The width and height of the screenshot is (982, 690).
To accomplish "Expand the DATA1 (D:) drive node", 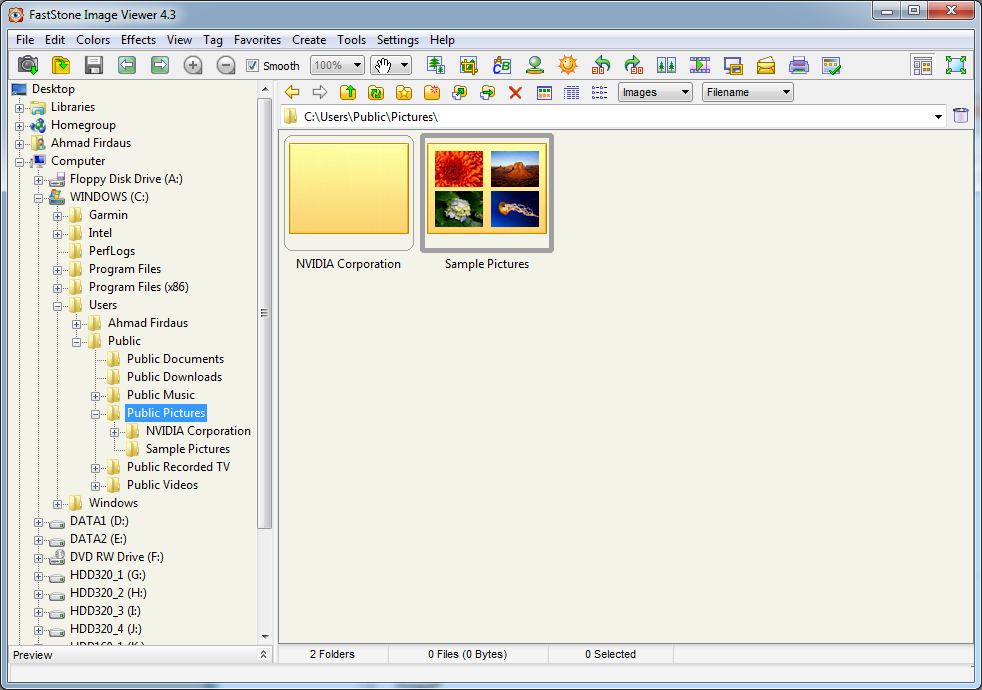I will [37, 521].
